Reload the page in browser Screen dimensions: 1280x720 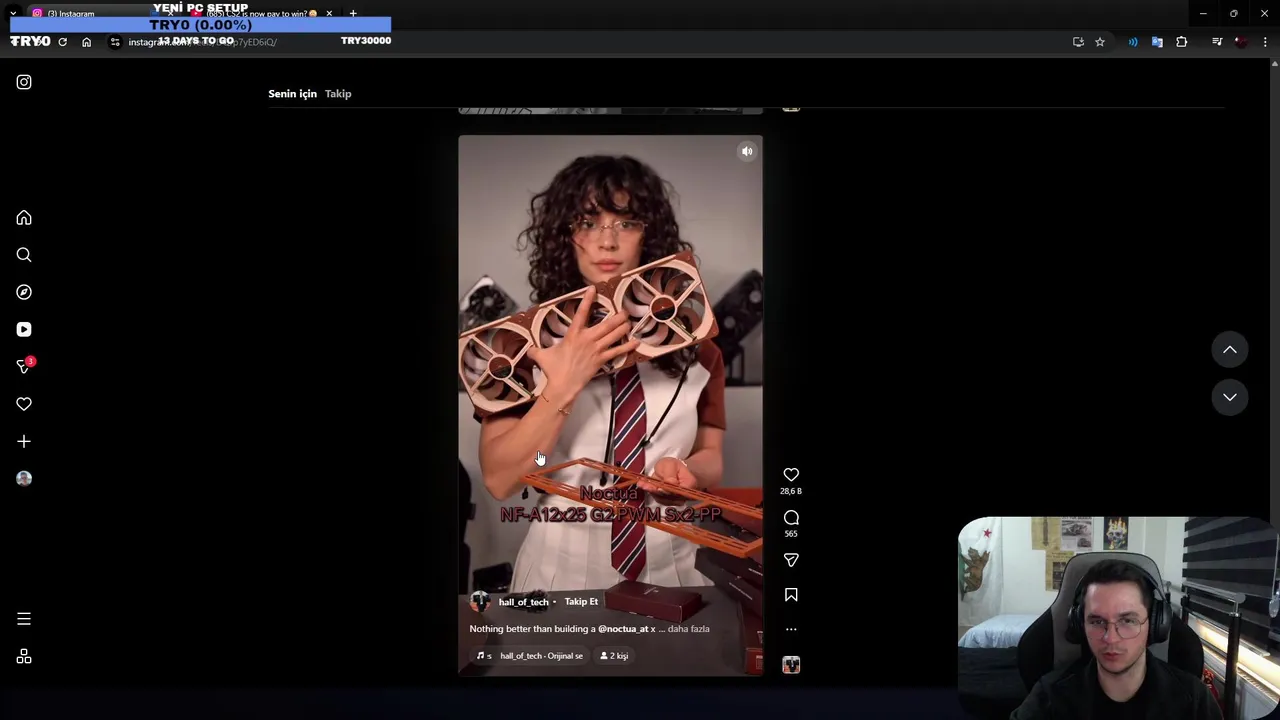pos(62,42)
